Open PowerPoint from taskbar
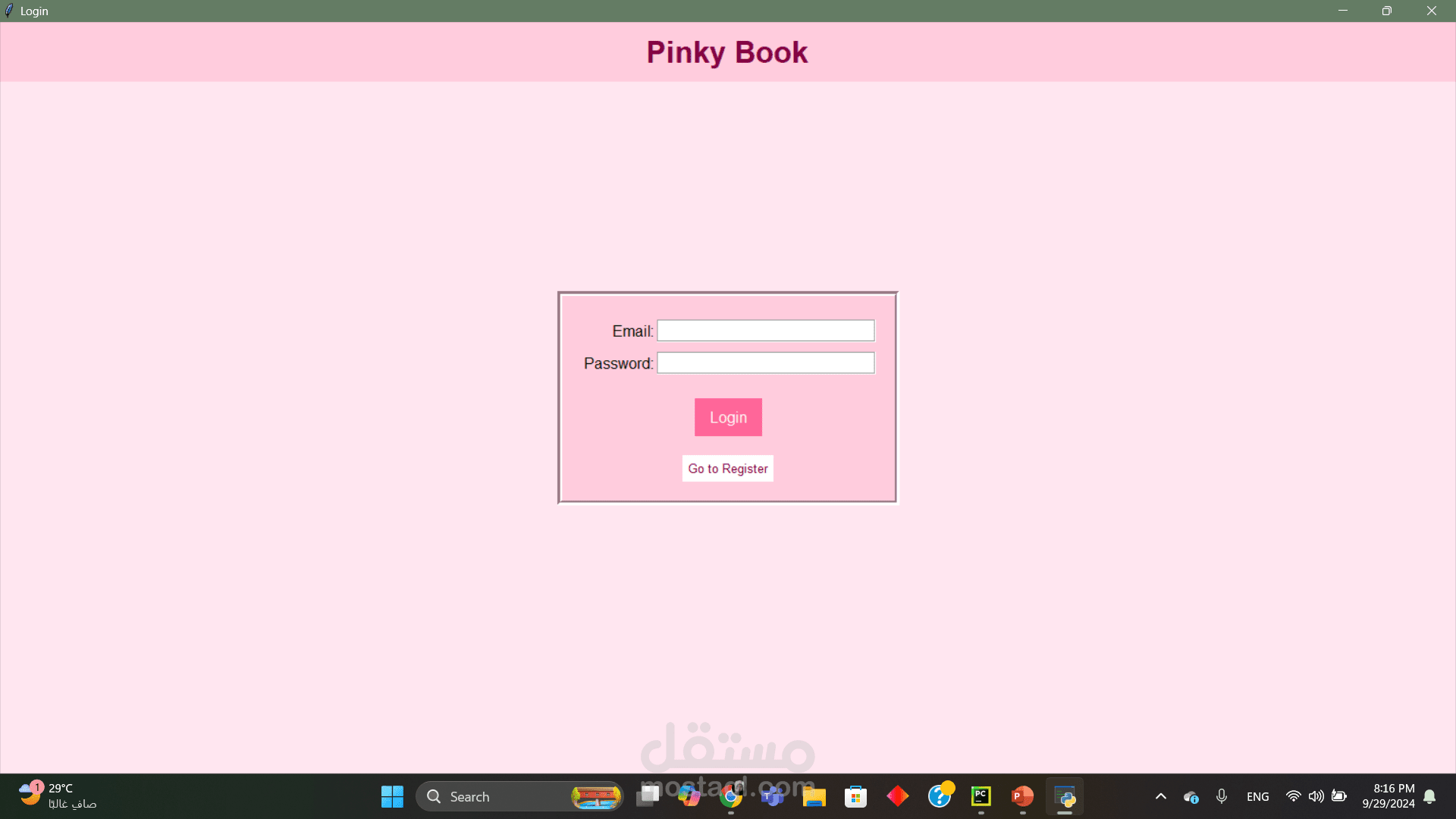 click(x=1022, y=796)
